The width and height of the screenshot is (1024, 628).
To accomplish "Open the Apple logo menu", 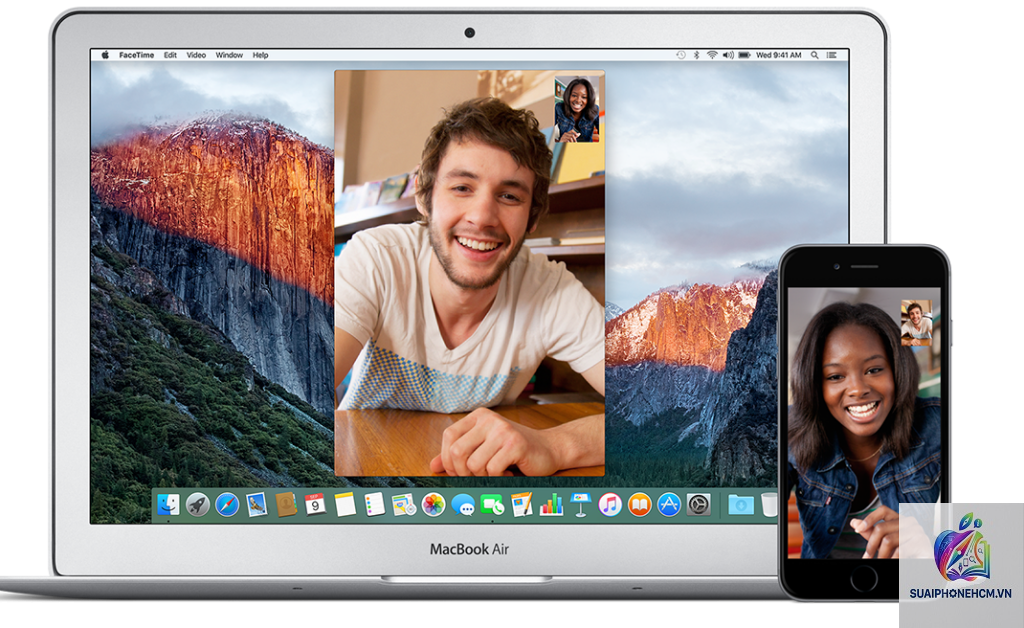I will tap(105, 55).
